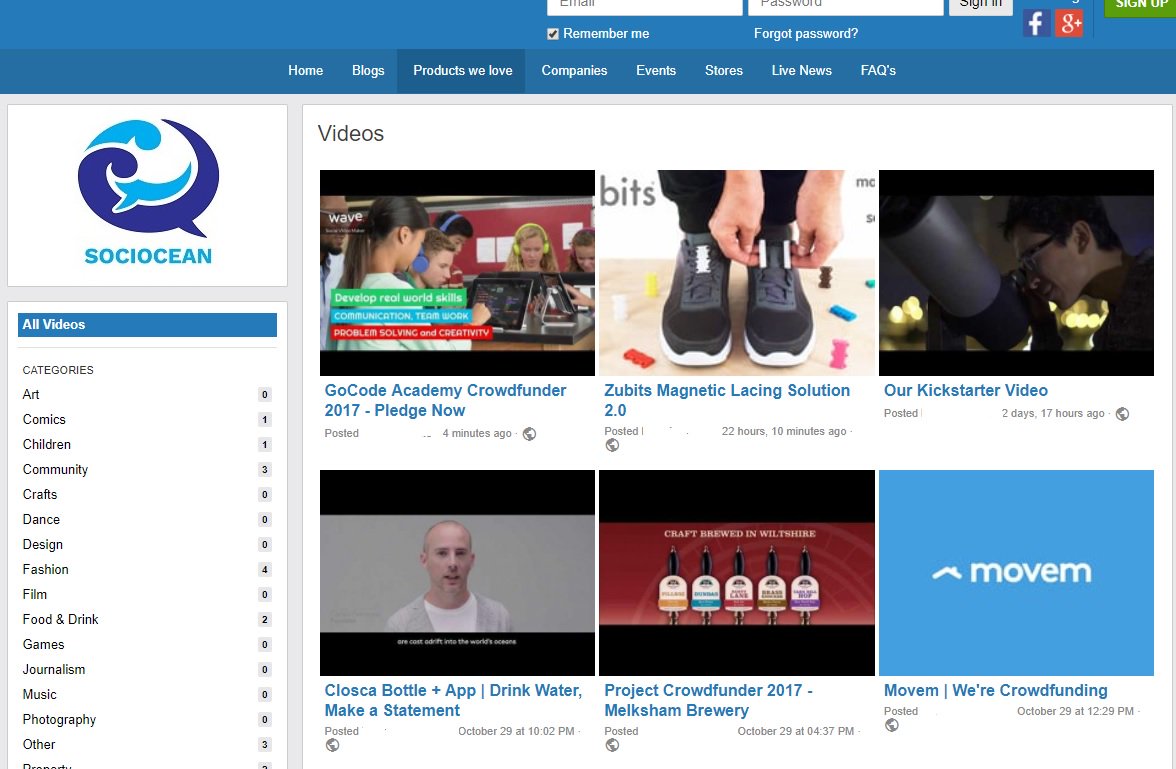The image size is (1176, 769).
Task: Click '4 minutes ago' timestamp
Action: pos(477,434)
